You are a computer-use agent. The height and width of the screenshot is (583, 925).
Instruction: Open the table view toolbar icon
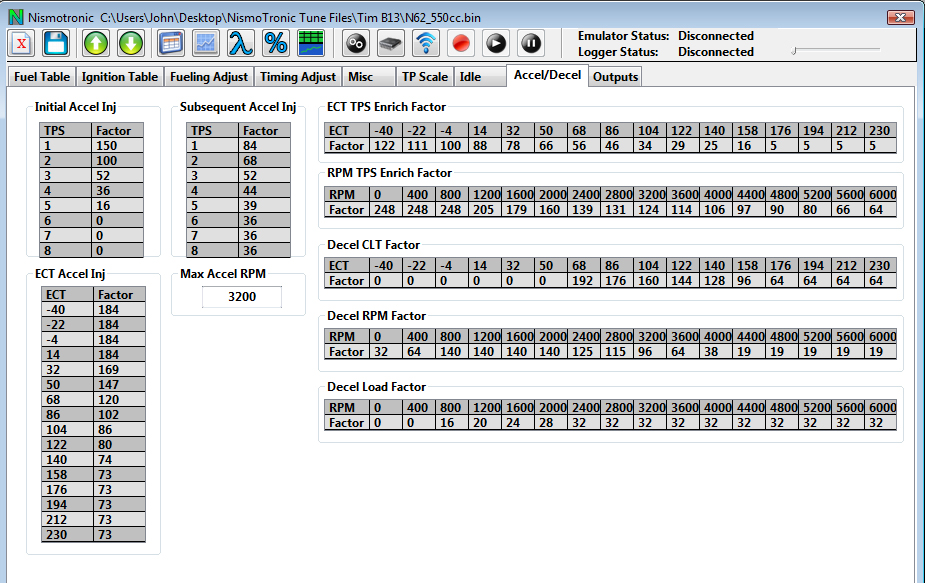point(171,43)
